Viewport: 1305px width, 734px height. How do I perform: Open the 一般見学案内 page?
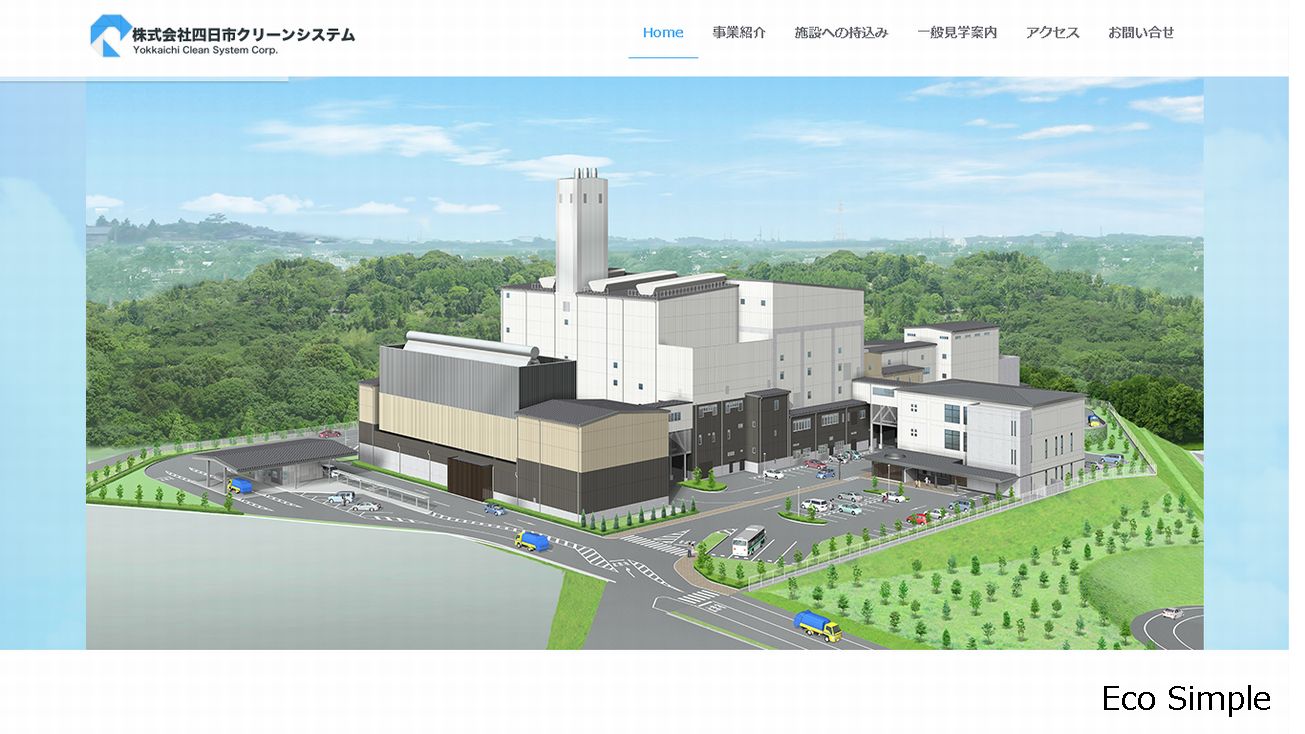point(957,32)
